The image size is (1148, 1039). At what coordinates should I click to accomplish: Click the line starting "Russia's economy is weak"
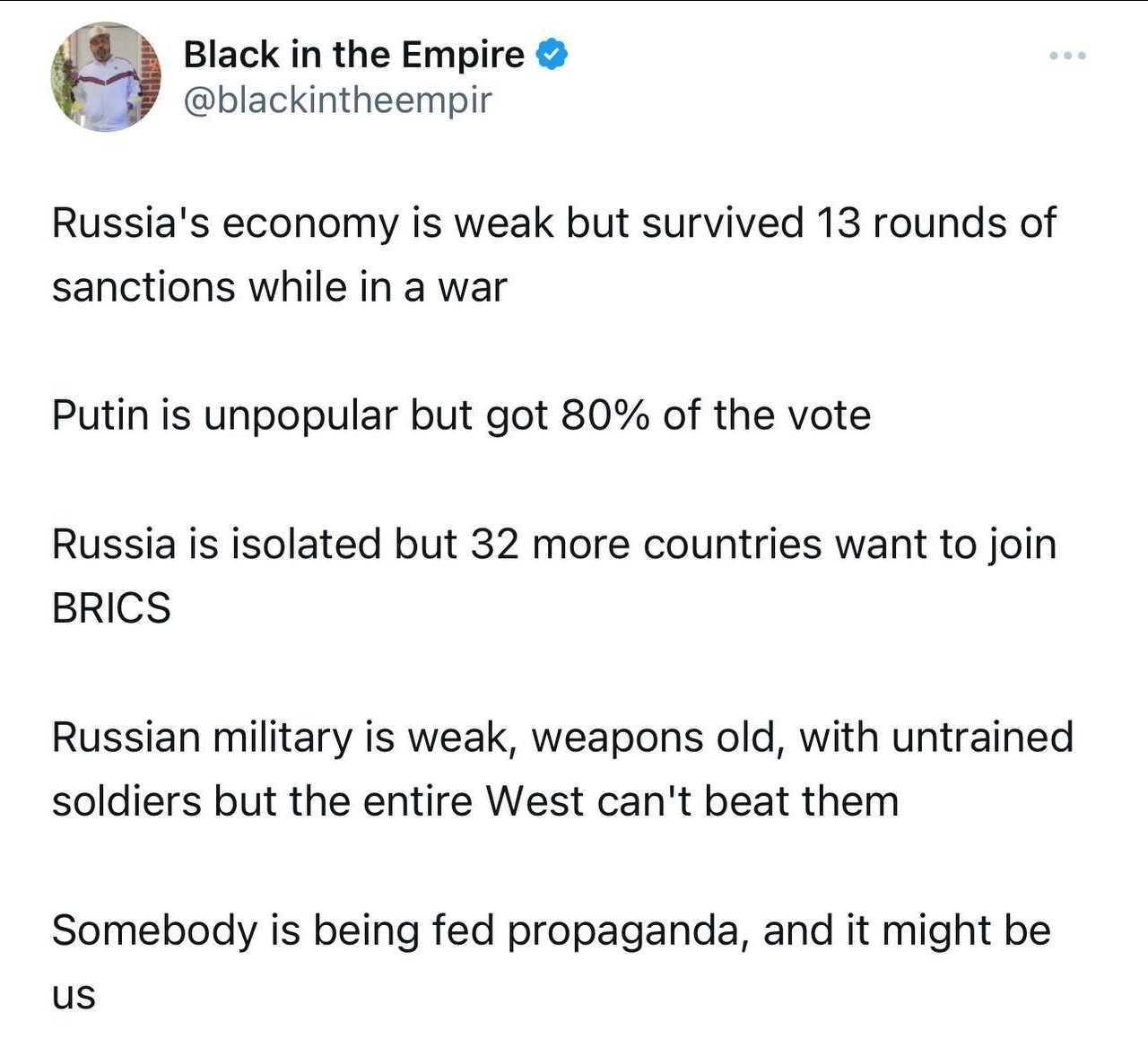pos(553,223)
